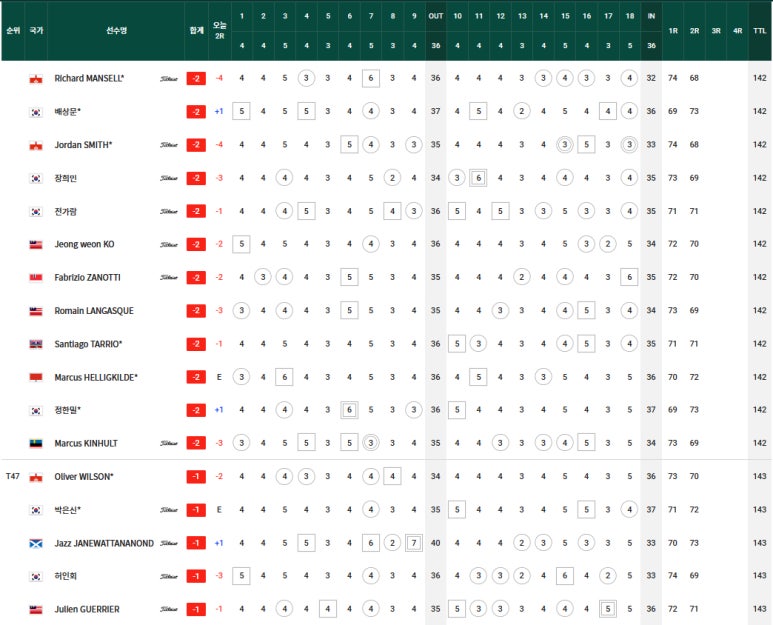773x625 pixels.
Task: Click the 선수명 column header
Action: pyautogui.click(x=116, y=31)
